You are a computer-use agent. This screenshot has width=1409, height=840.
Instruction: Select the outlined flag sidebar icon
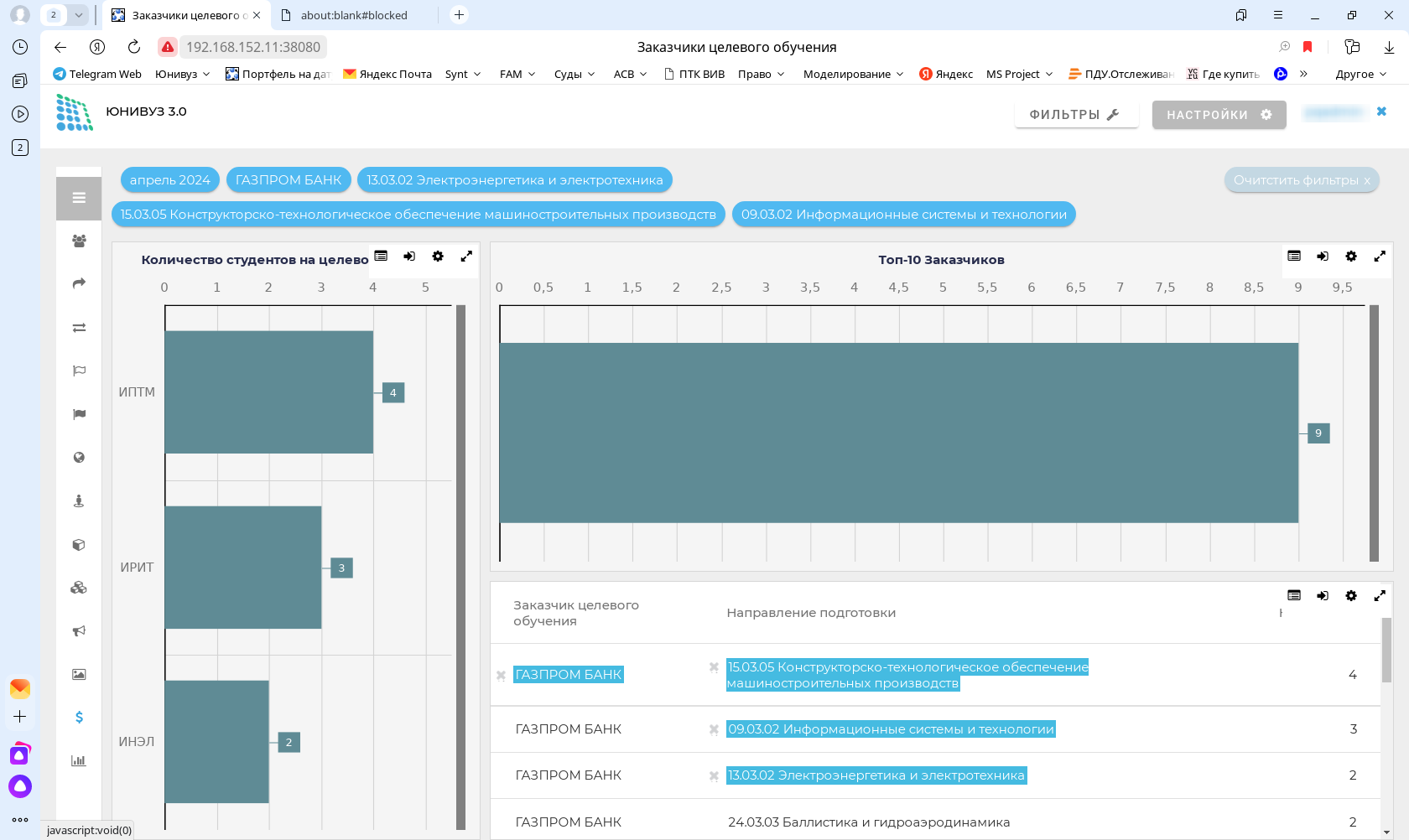coord(79,371)
